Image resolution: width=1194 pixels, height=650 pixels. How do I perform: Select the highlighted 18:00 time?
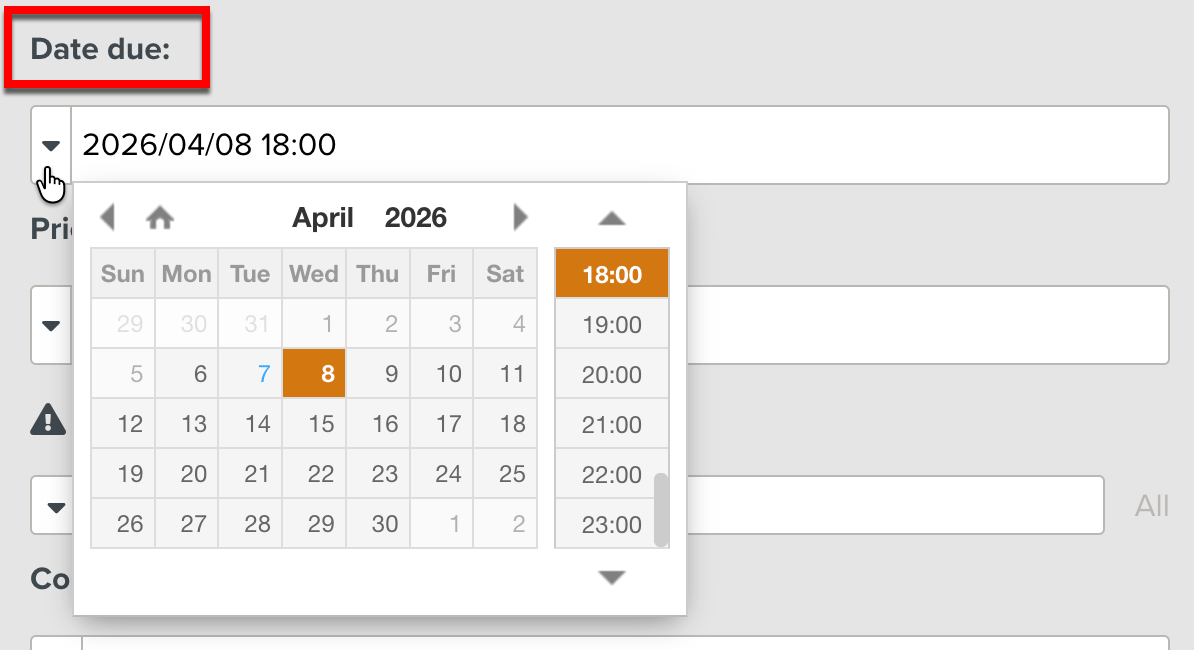611,272
